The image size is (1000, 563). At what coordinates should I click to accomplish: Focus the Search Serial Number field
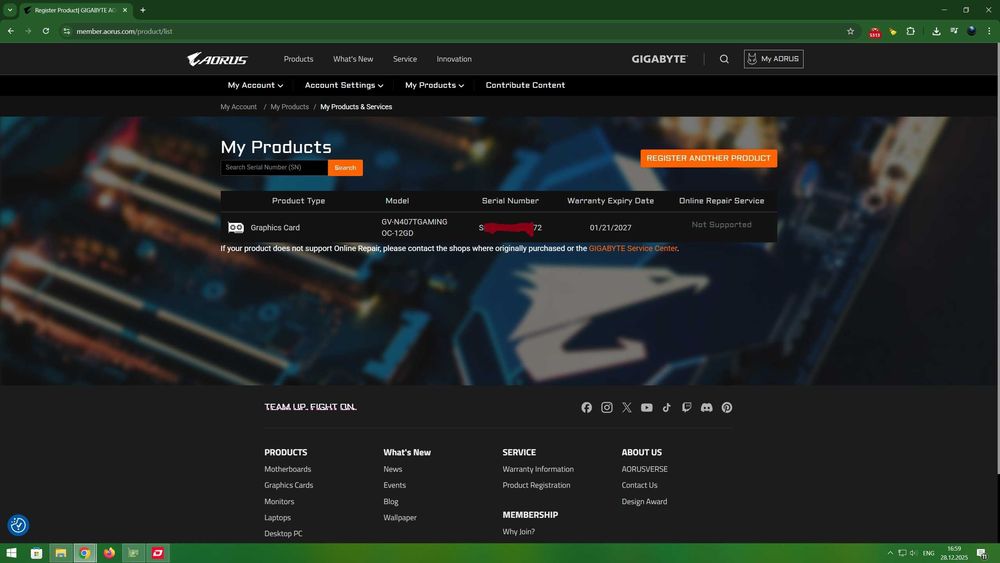[274, 168]
